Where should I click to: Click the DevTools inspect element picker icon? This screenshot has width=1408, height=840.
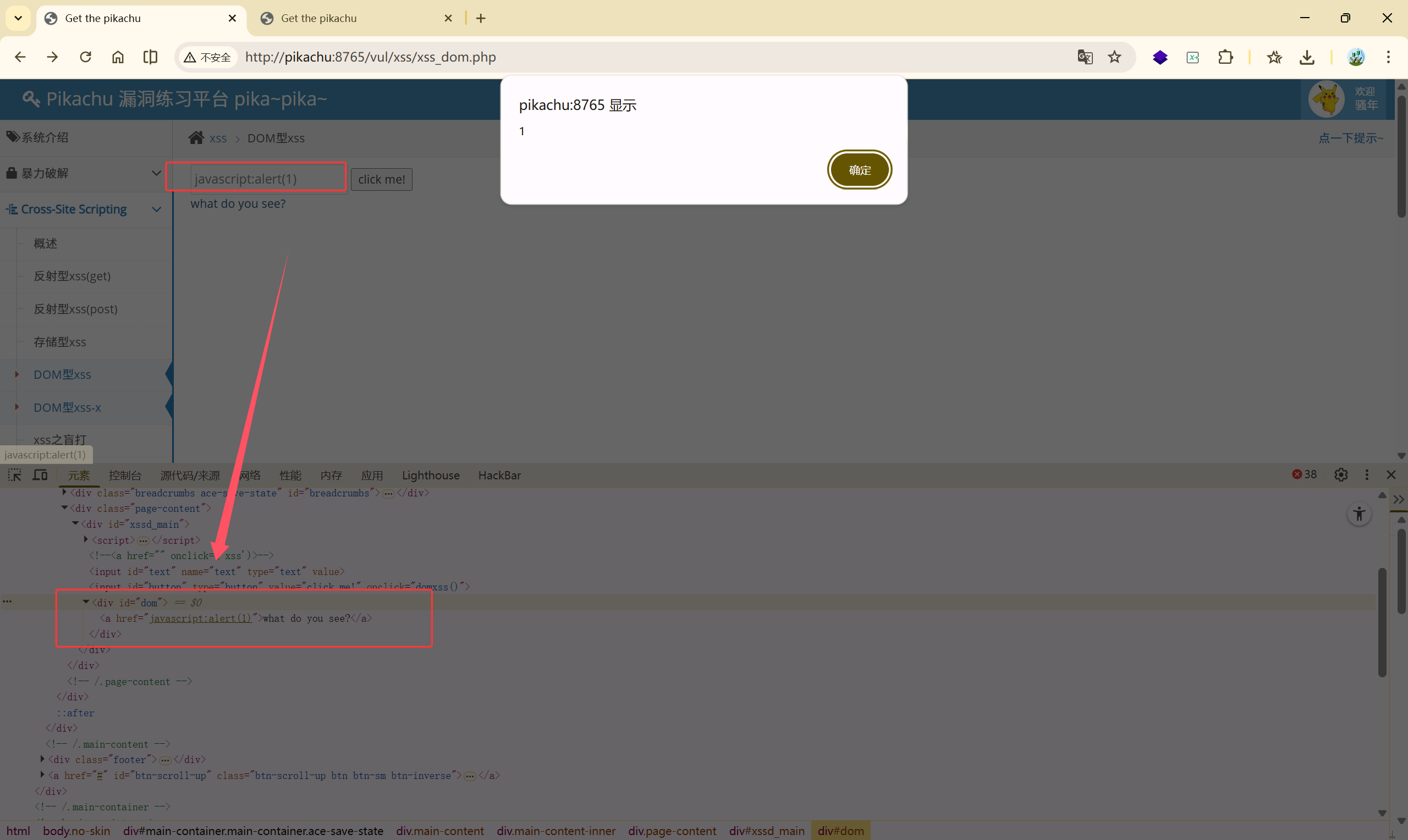click(15, 475)
